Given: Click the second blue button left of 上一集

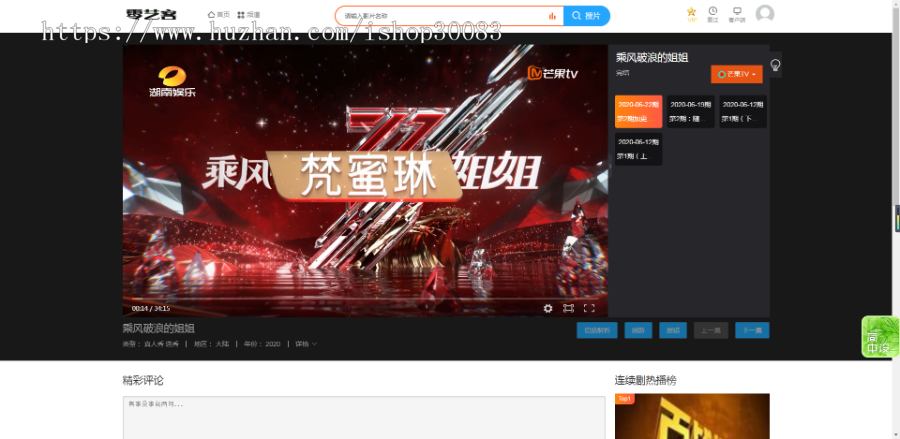Looking at the screenshot, I should [638, 331].
